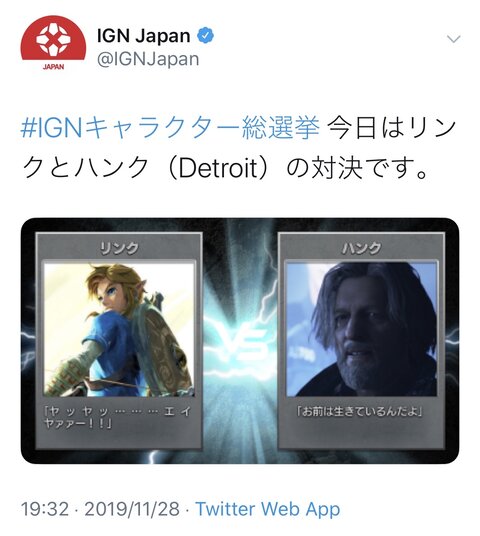Screen dimensions: 480x536
Task: Click the JAPAN text under logo
Action: (53, 67)
